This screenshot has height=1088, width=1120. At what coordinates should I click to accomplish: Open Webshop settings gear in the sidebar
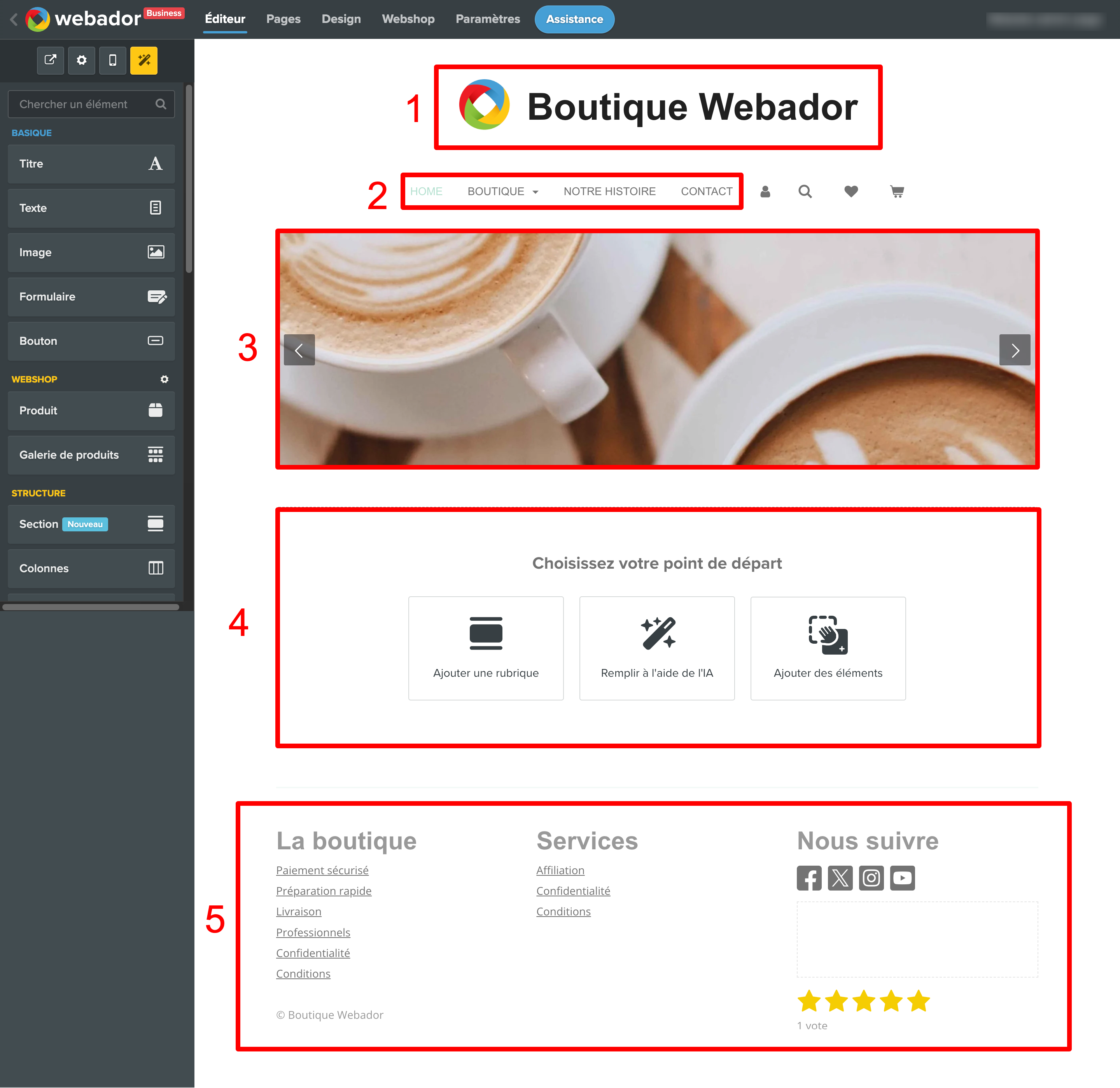[164, 379]
